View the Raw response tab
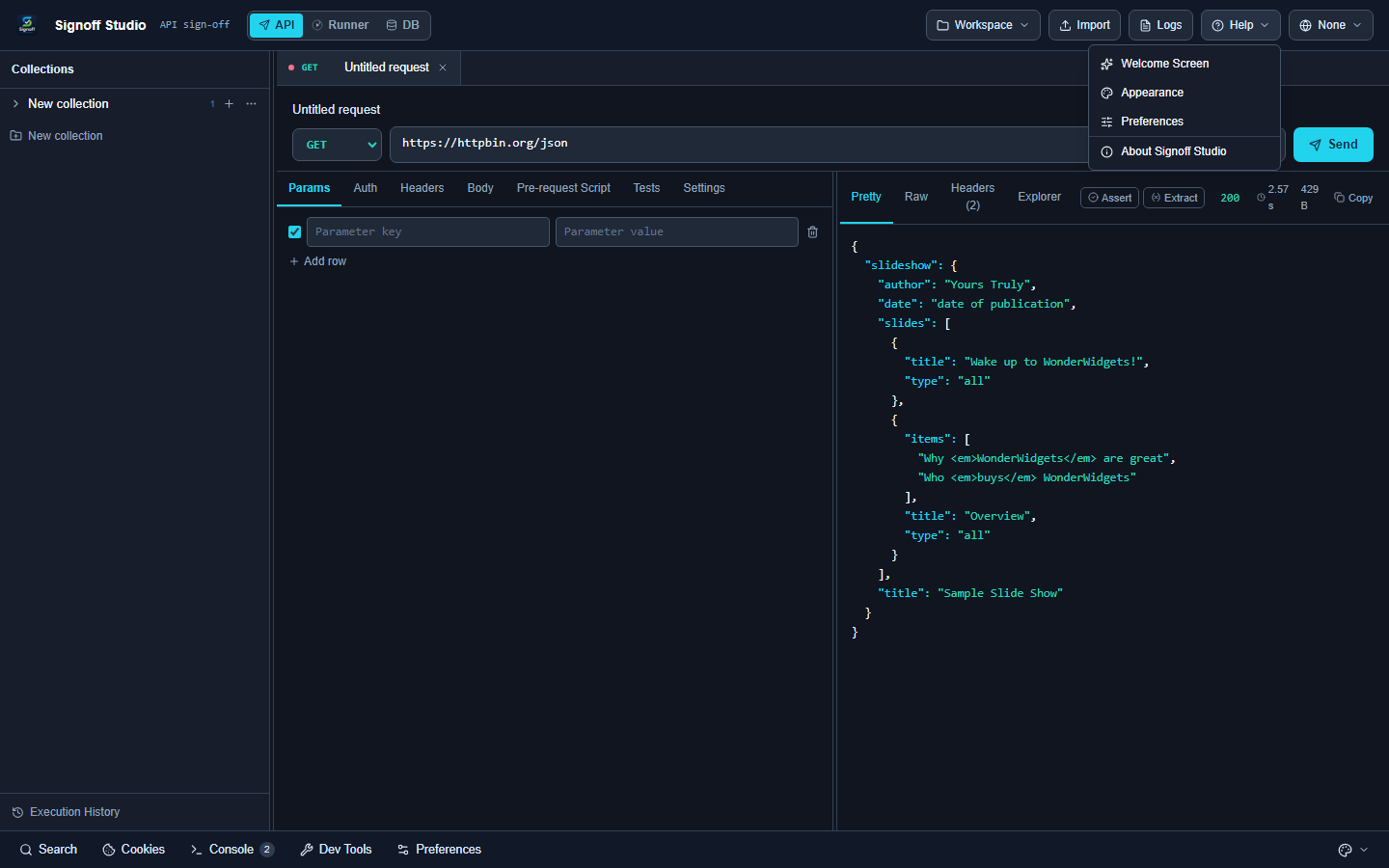The image size is (1389, 868). pos(916,197)
